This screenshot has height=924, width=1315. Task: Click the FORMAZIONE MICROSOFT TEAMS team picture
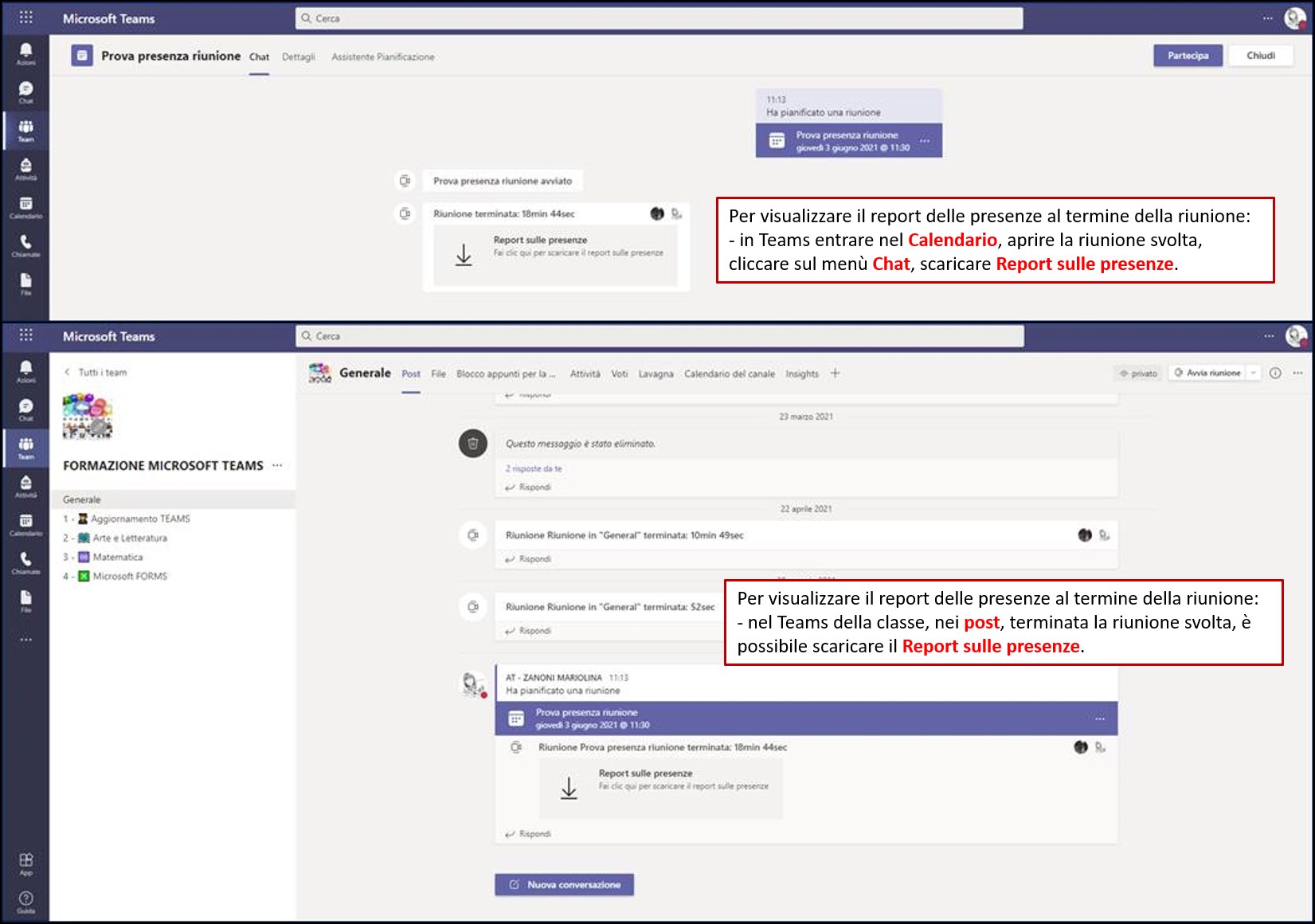coord(88,416)
